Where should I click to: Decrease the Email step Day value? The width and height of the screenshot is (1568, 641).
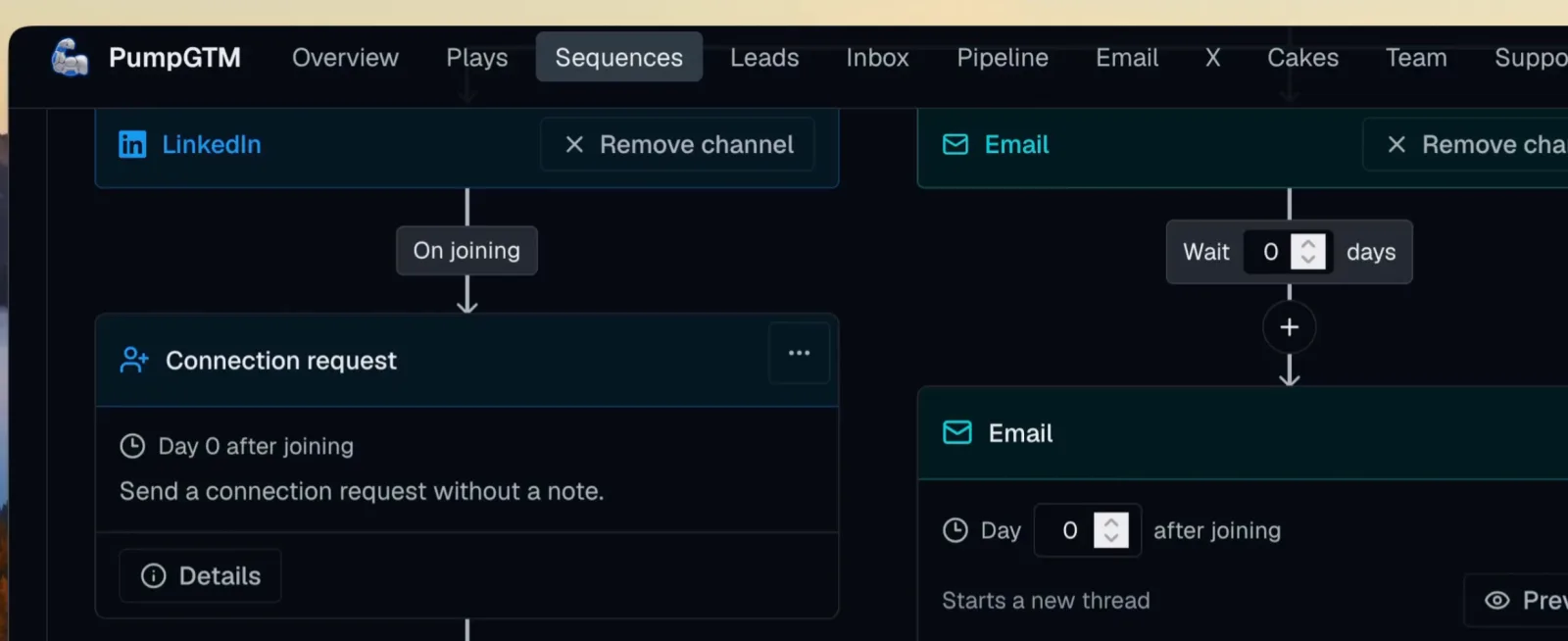(1111, 539)
